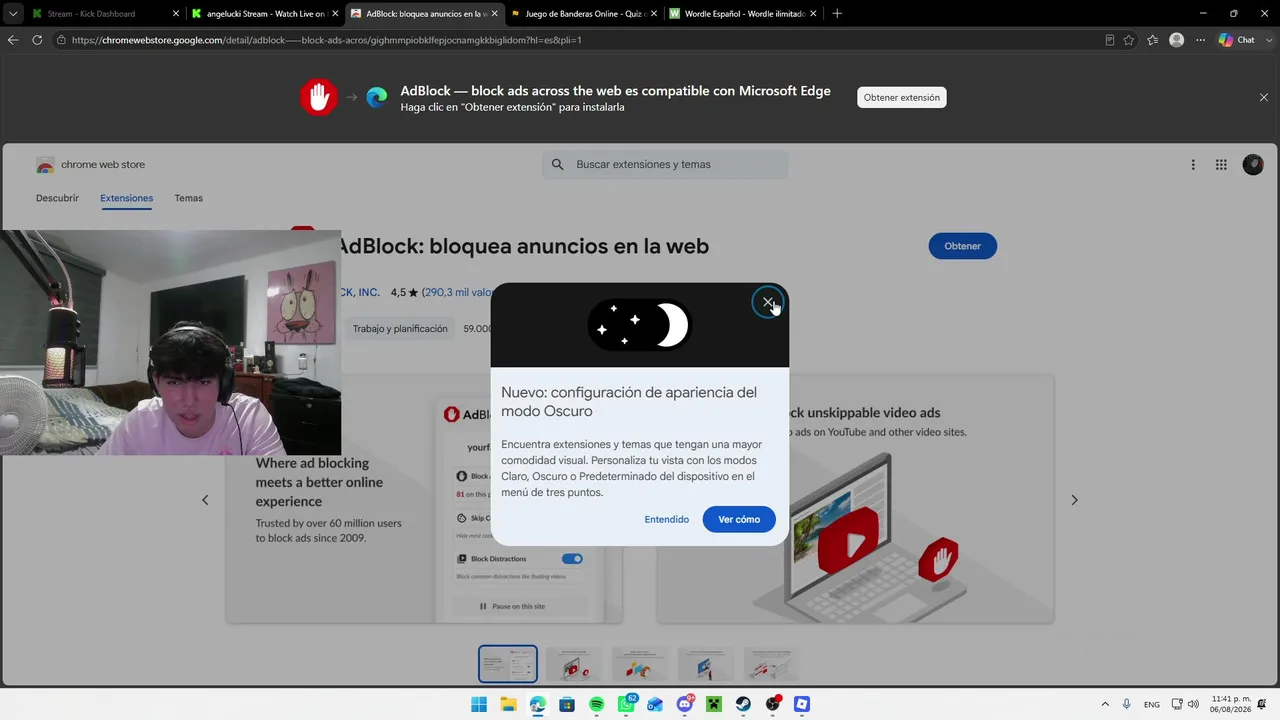Switch to the Temas tab
This screenshot has width=1280, height=720.
click(x=188, y=198)
